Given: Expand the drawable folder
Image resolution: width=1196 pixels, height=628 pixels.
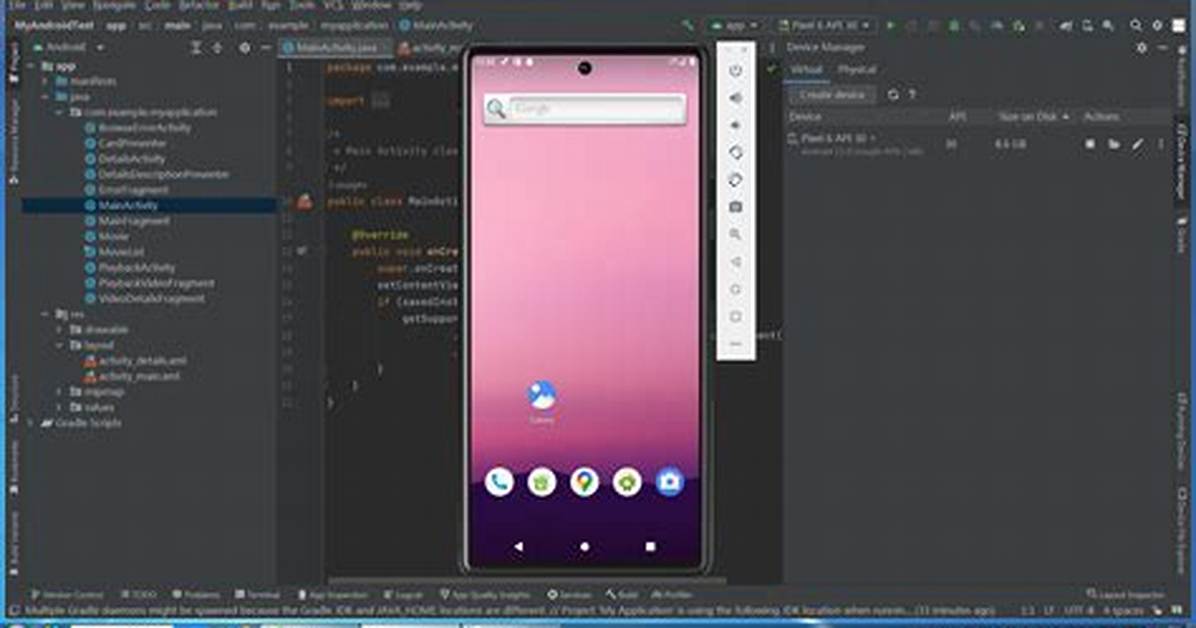Looking at the screenshot, I should (59, 330).
